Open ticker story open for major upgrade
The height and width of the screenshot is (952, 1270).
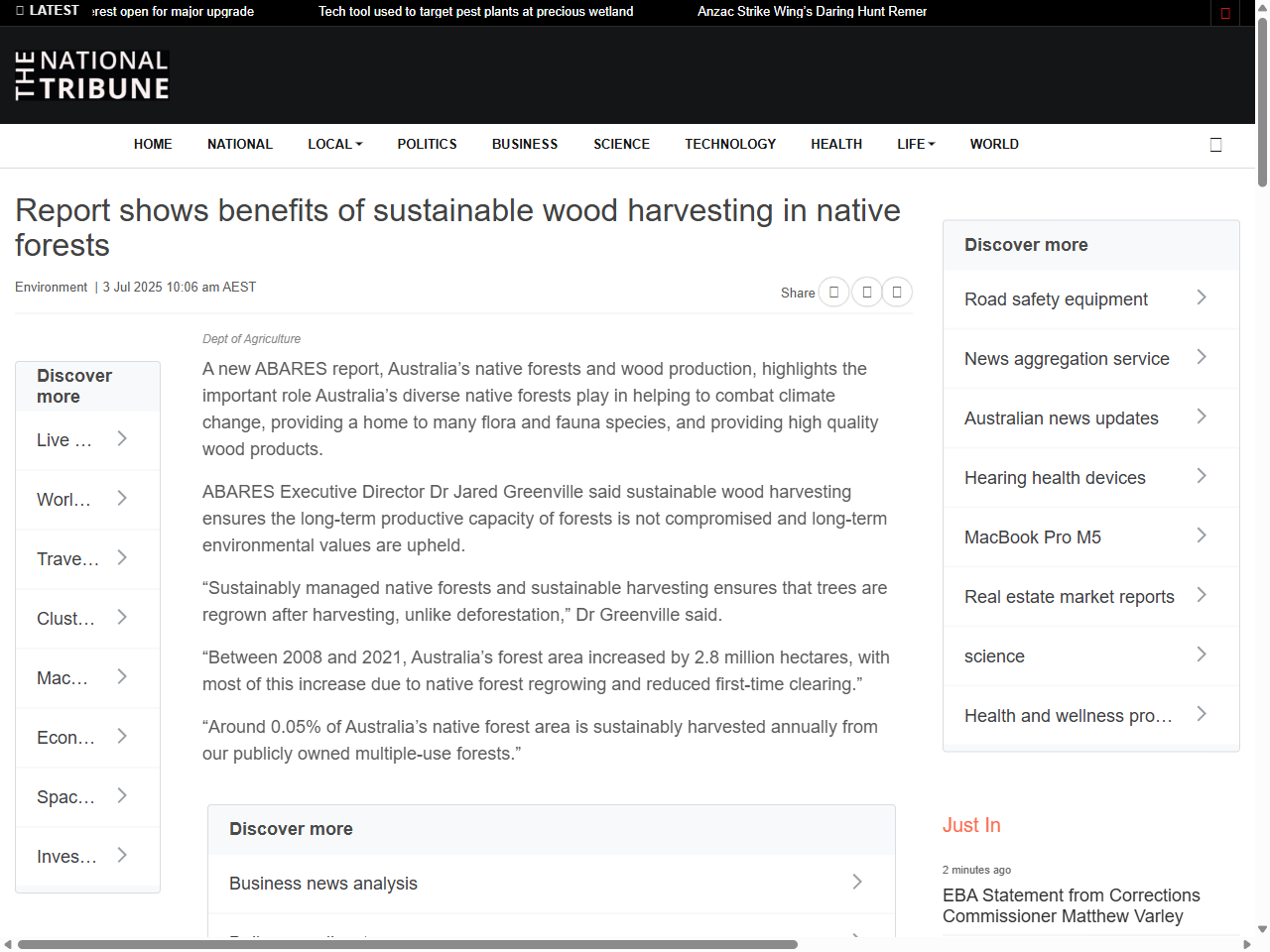[174, 12]
